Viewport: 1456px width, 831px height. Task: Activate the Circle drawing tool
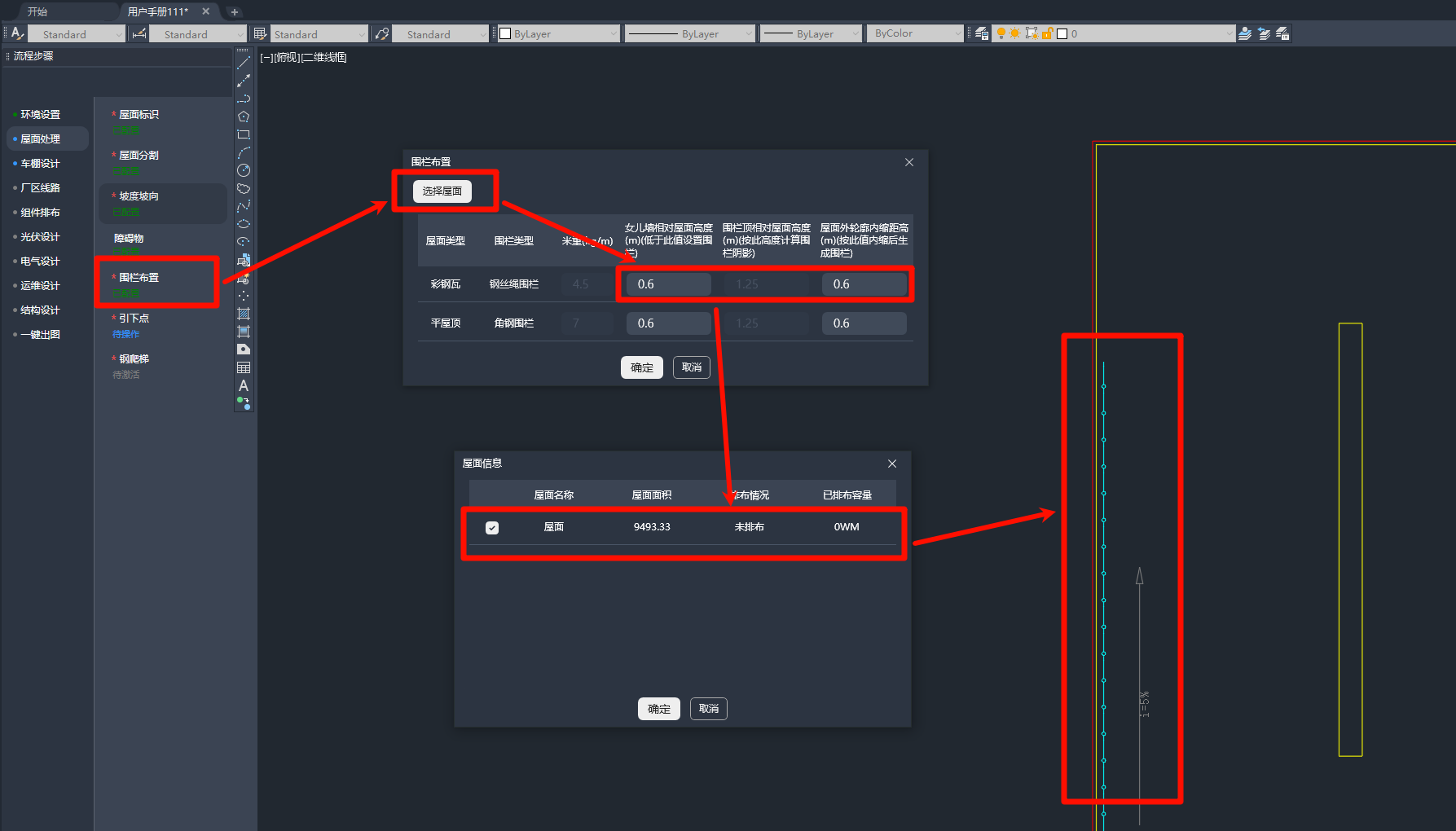[x=243, y=170]
